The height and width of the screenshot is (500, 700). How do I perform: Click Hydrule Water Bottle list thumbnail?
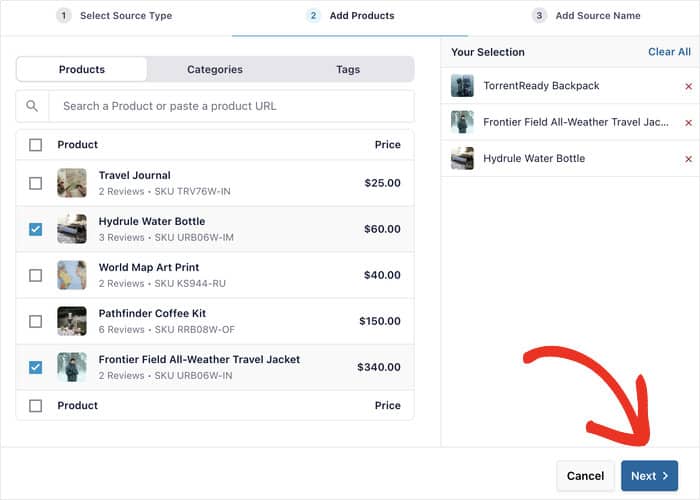coord(72,229)
